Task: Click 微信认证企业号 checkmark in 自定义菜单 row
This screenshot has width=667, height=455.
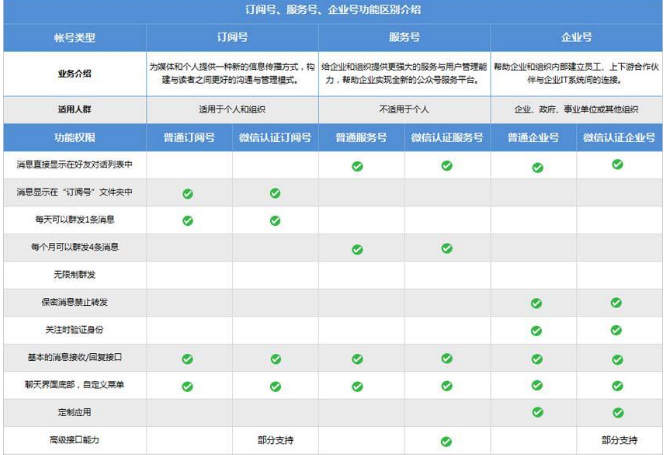Action: tap(618, 386)
